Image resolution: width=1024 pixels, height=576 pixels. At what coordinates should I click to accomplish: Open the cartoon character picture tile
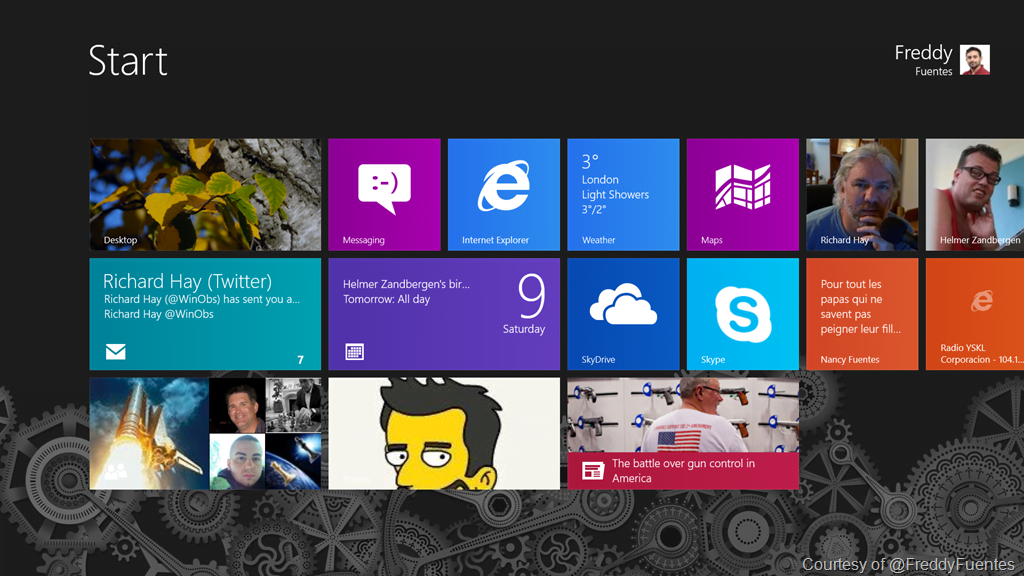coord(444,433)
